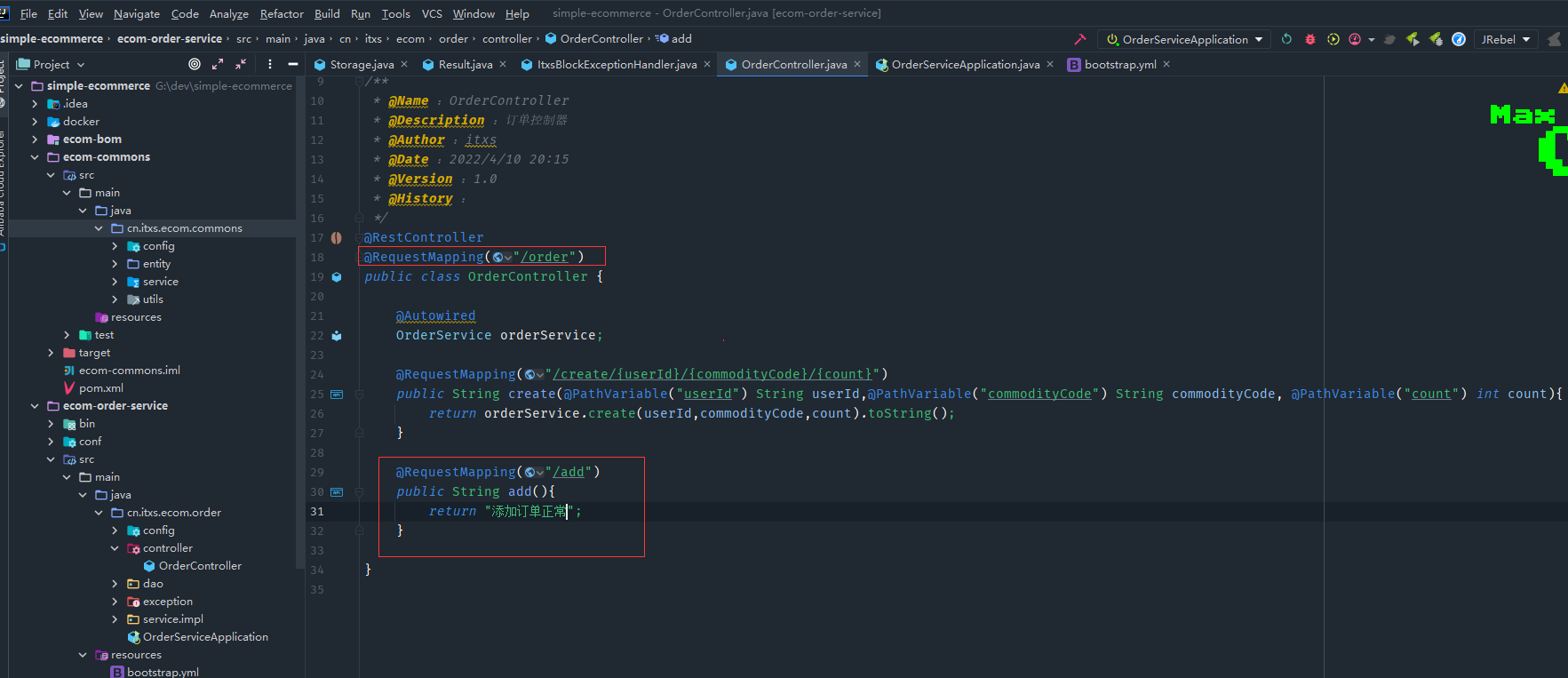Screen dimensions: 1568x678
Task: Click Select Opened File target icon
Action: 195,64
